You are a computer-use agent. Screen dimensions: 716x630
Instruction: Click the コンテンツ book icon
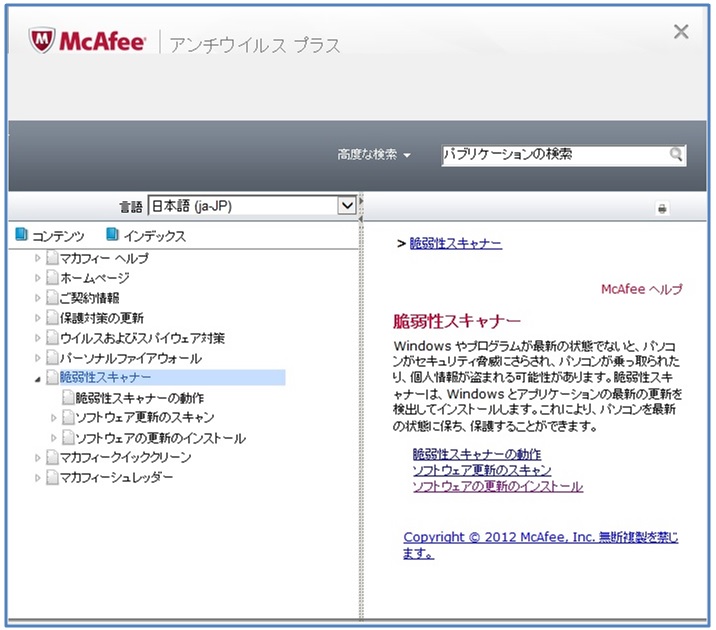tap(21, 234)
